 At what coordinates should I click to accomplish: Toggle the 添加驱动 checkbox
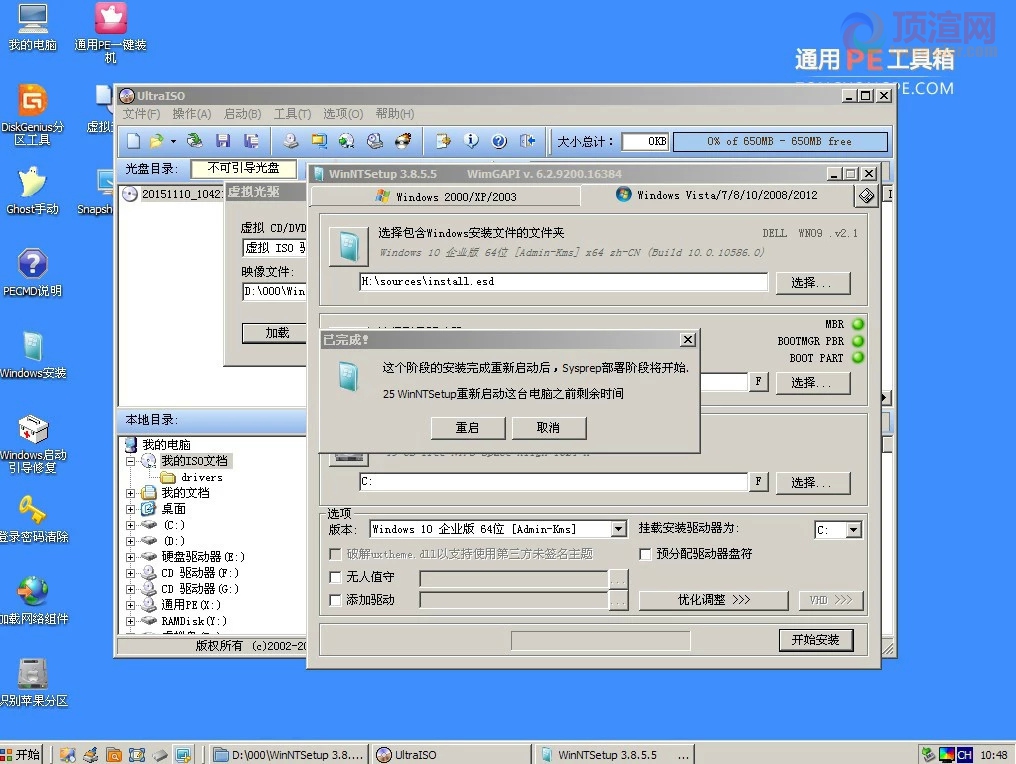click(335, 600)
